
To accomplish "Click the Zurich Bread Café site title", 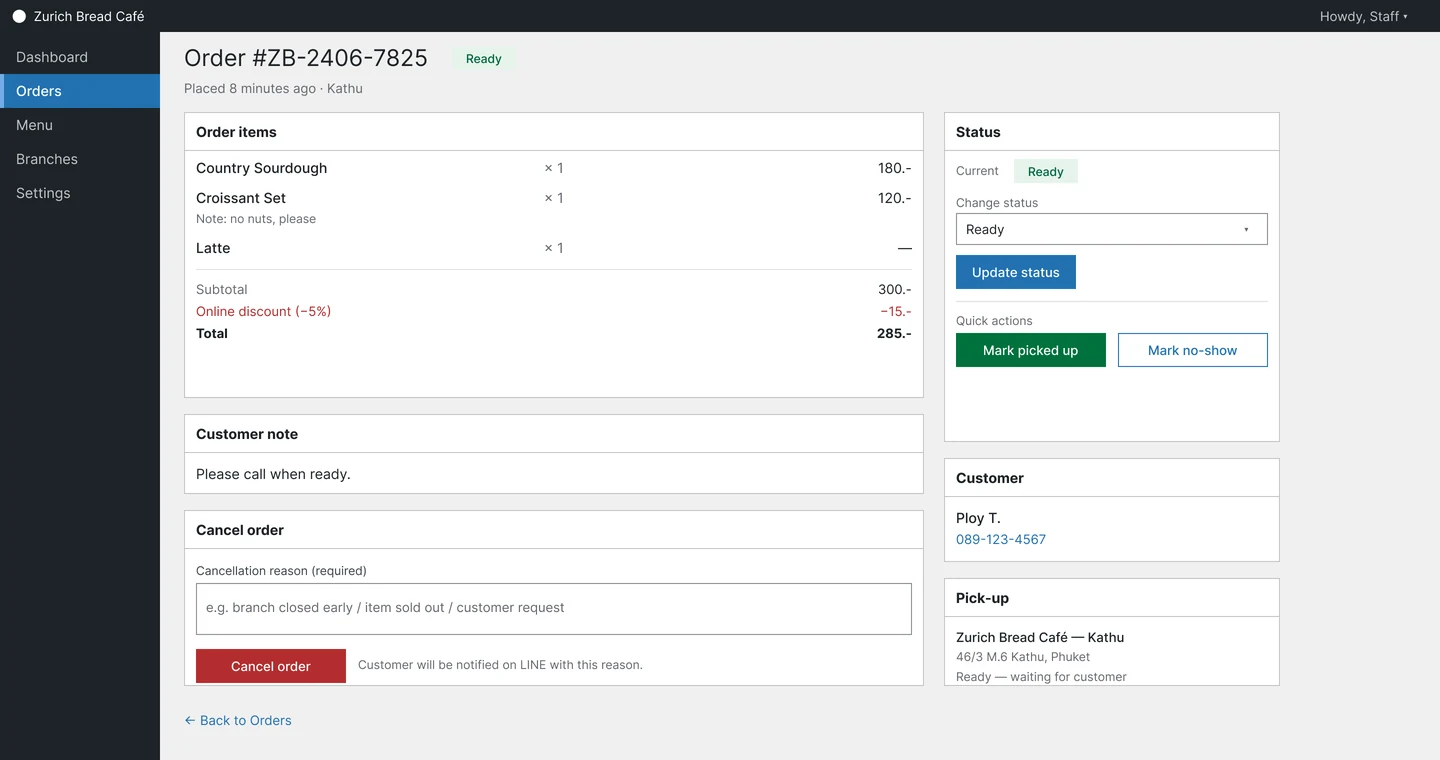I will [x=89, y=17].
